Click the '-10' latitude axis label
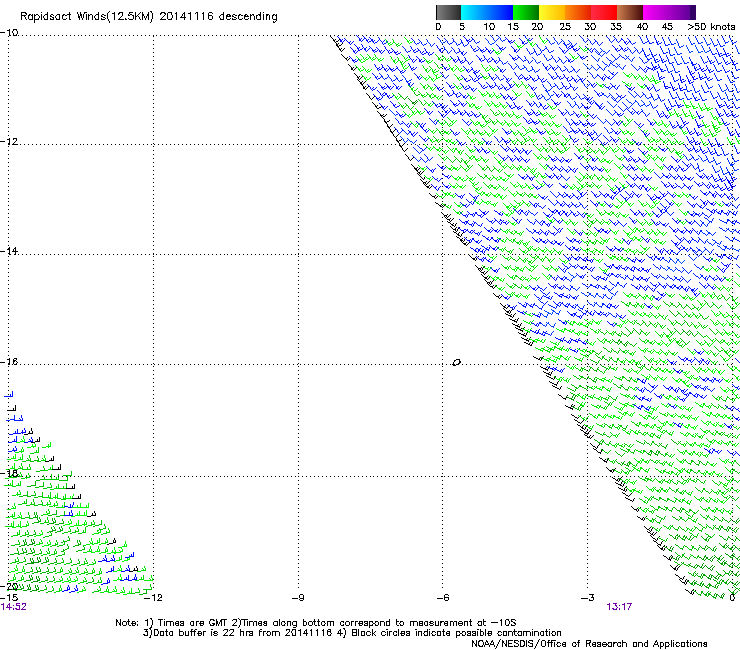 (9, 33)
